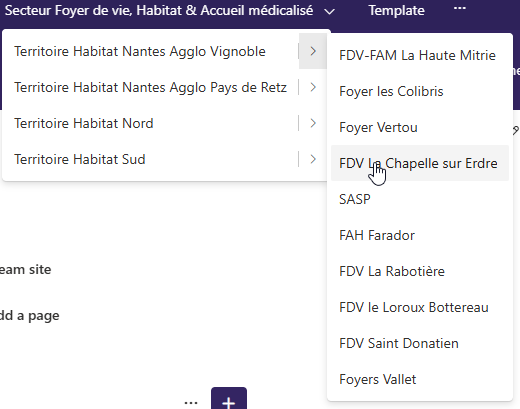Open Foyer Vertou link
The height and width of the screenshot is (409, 520).
tap(378, 127)
